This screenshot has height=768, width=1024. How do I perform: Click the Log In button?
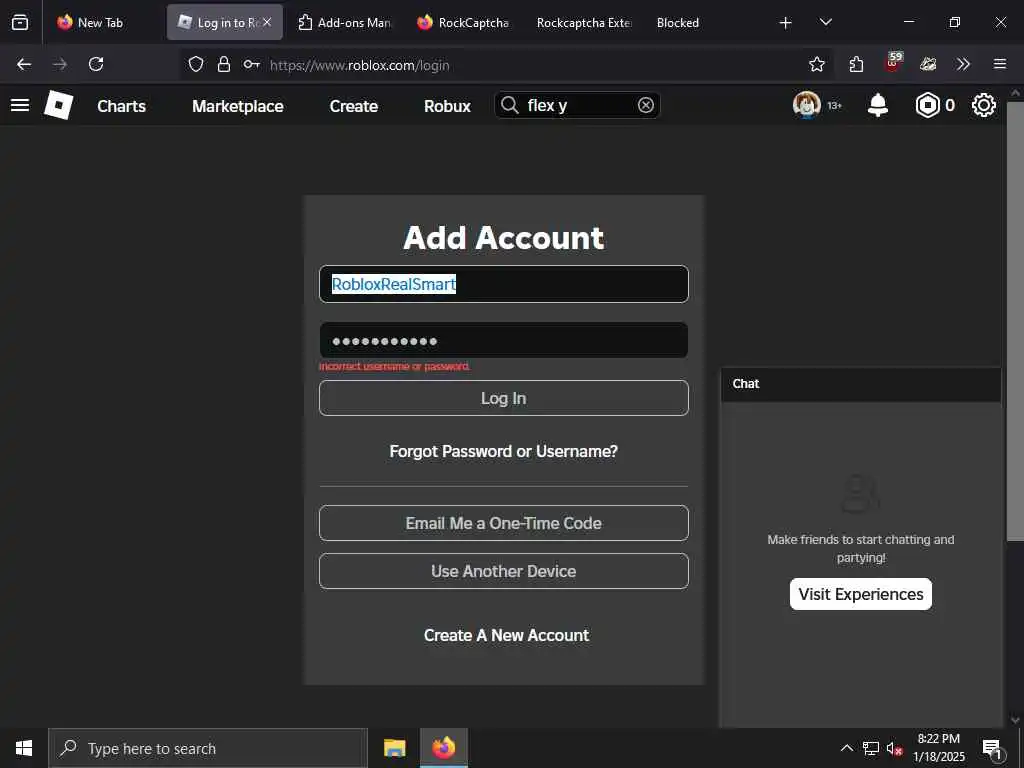504,398
